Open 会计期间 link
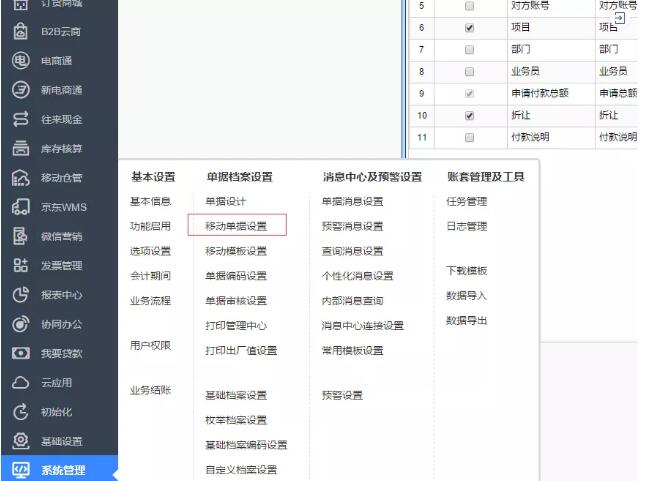647x481 pixels. (x=150, y=276)
